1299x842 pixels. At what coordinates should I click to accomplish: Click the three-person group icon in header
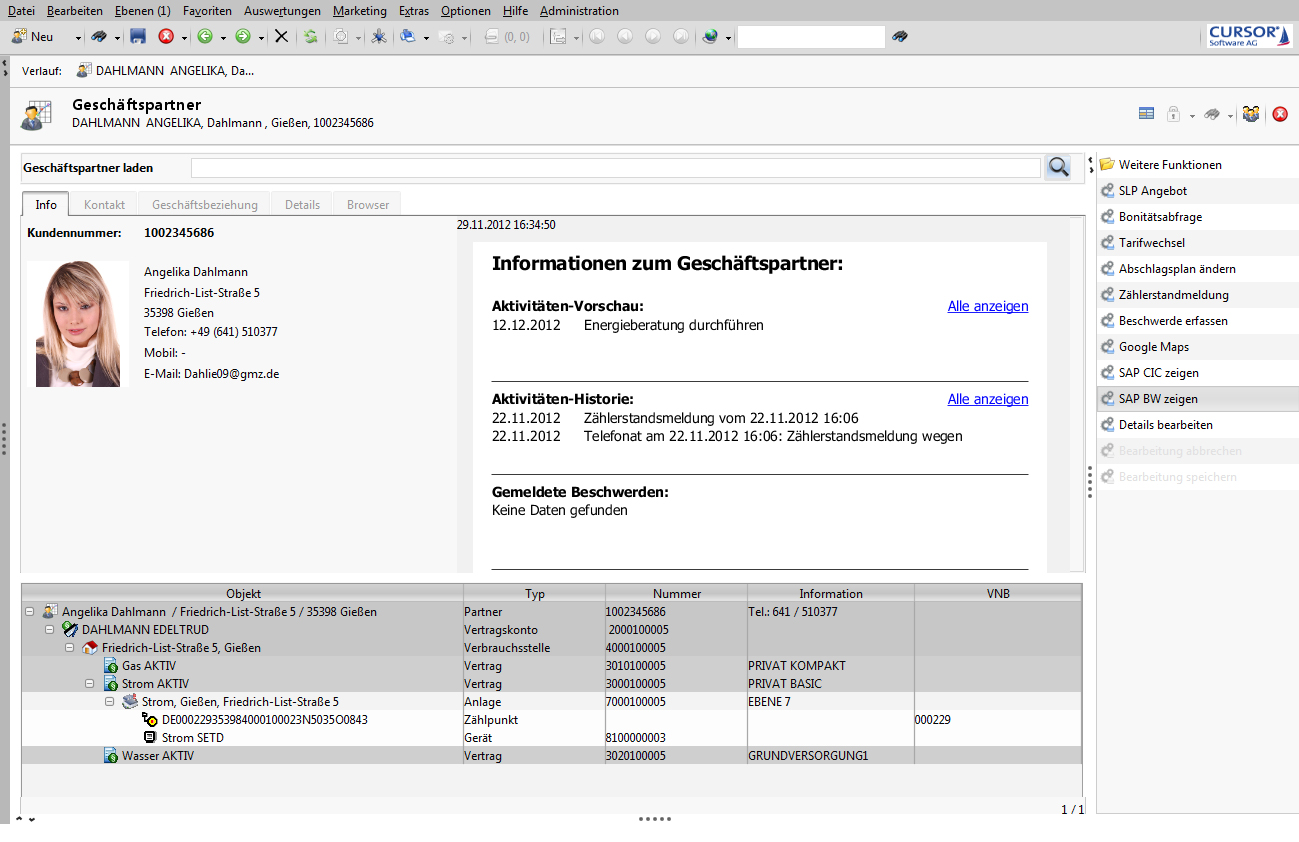pos(1251,114)
